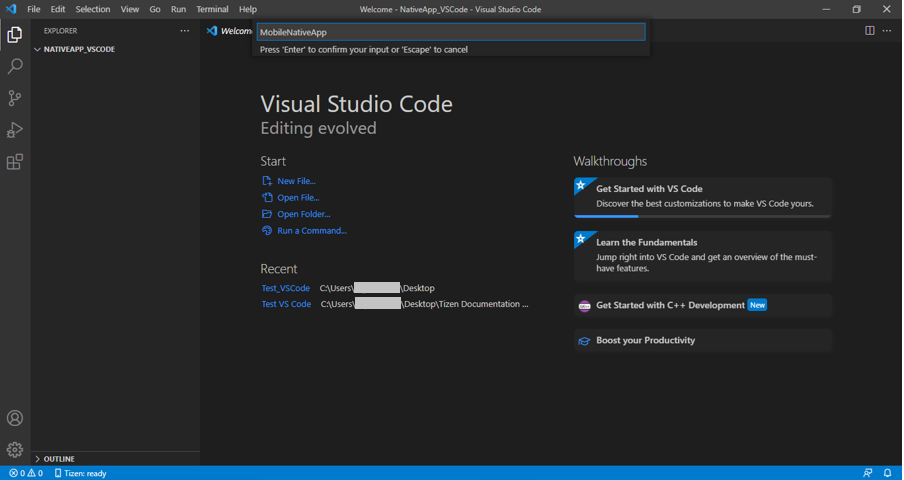
Task: Open the Selection menu
Action: tap(93, 9)
